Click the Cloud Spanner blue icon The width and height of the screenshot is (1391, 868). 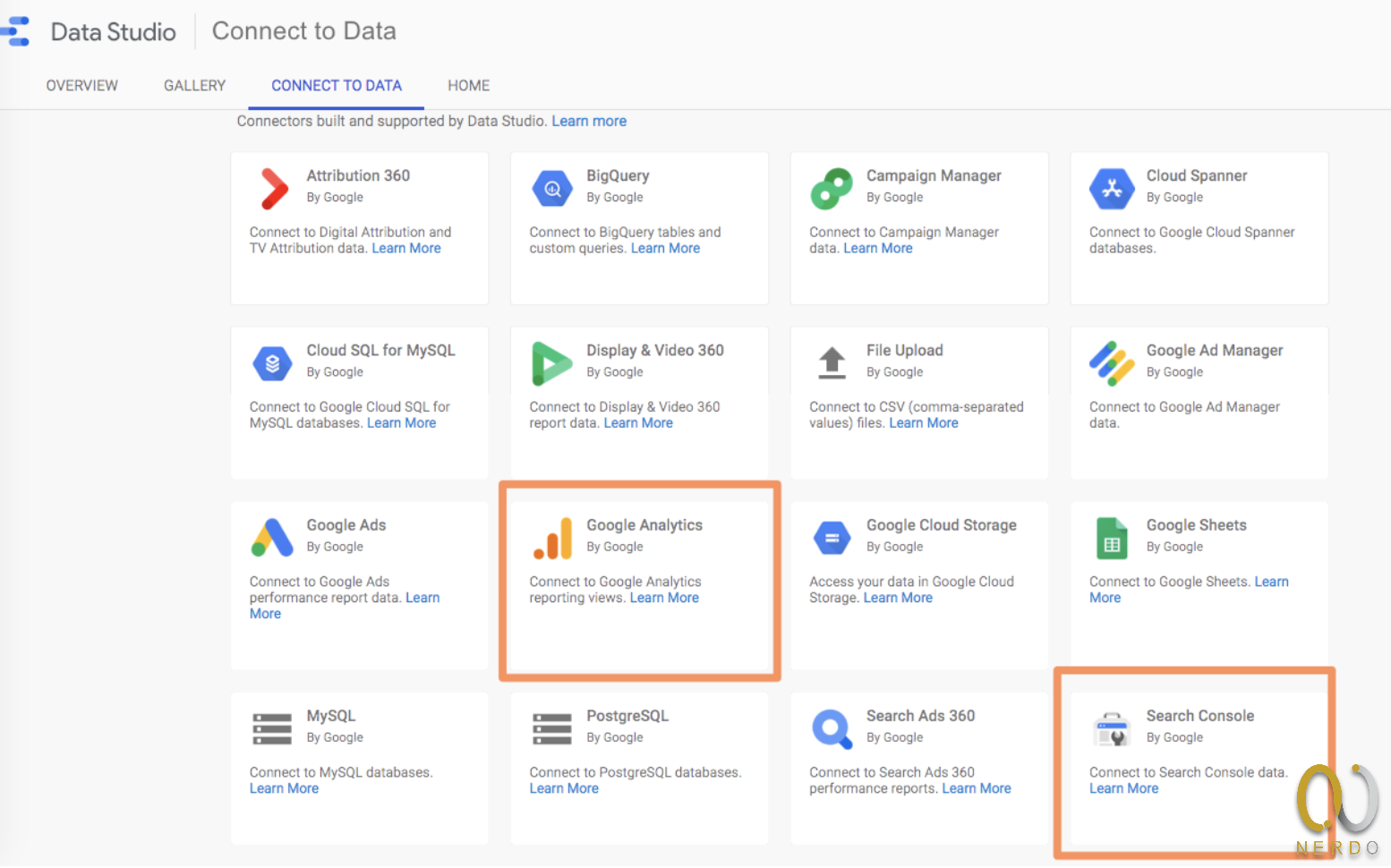1112,189
